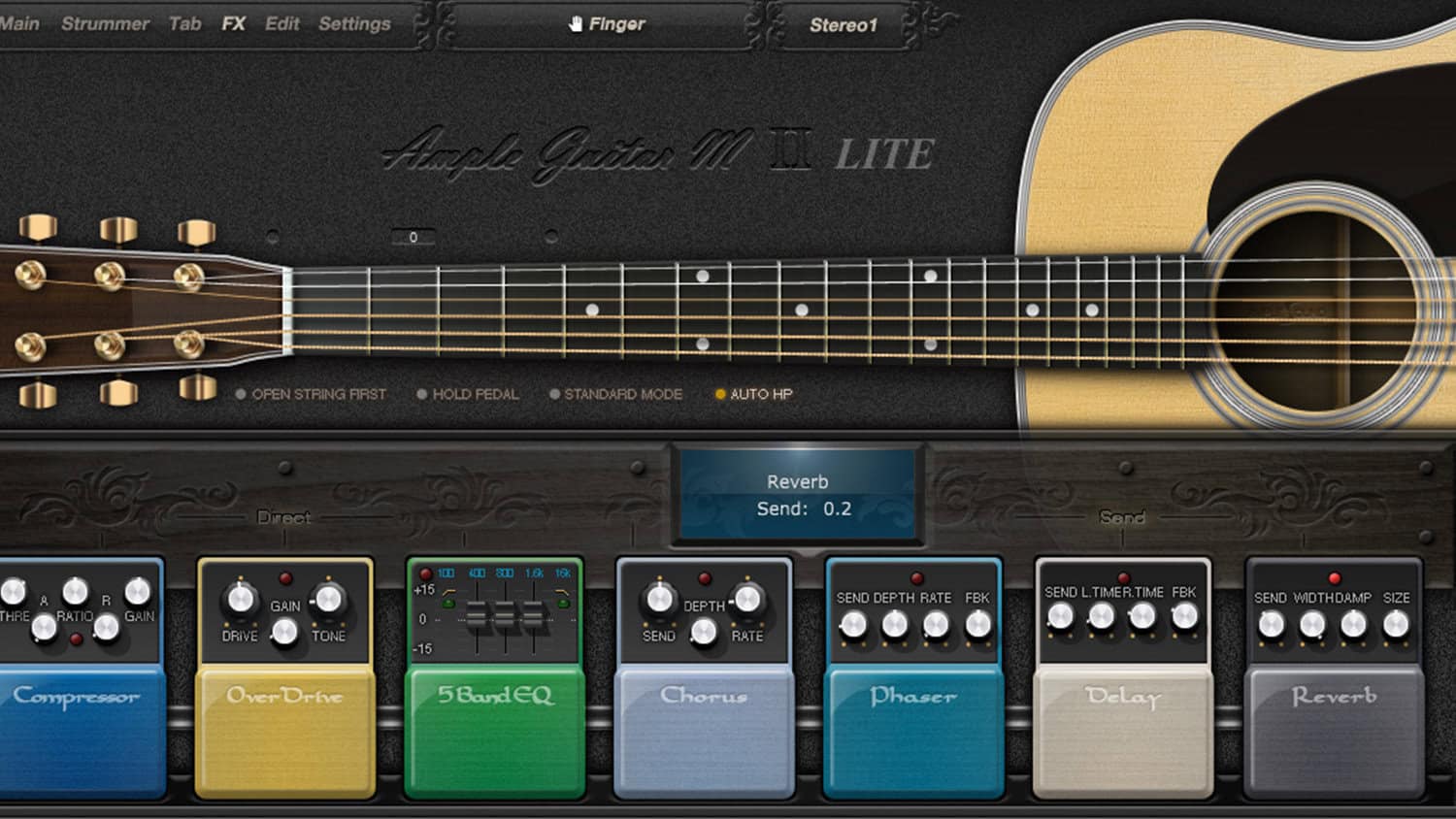
Task: Toggle the OverDrive pedal power LED
Action: [285, 579]
